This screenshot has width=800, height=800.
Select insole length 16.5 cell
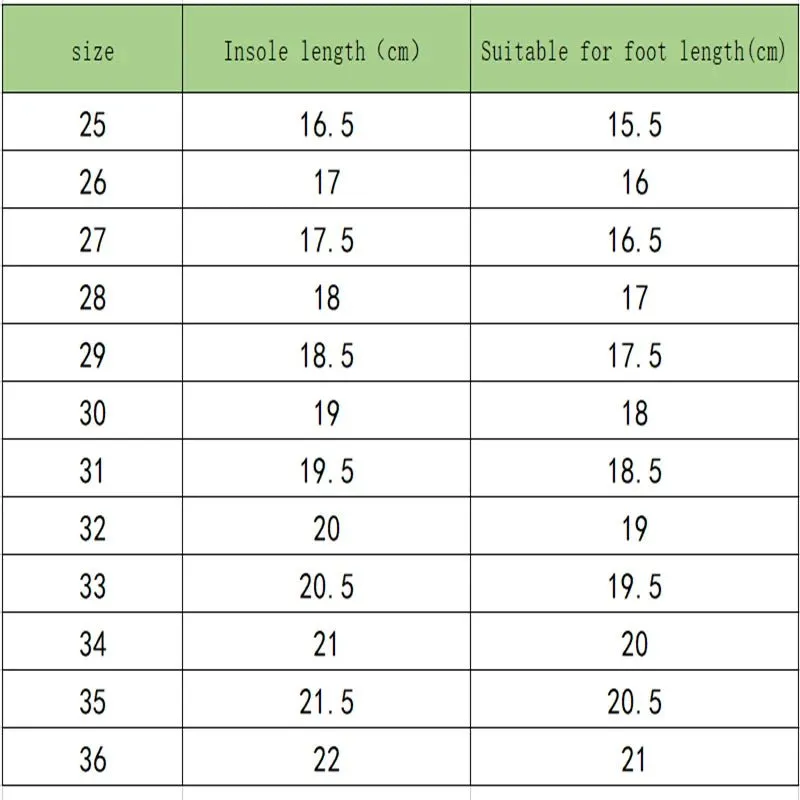[x=327, y=122]
